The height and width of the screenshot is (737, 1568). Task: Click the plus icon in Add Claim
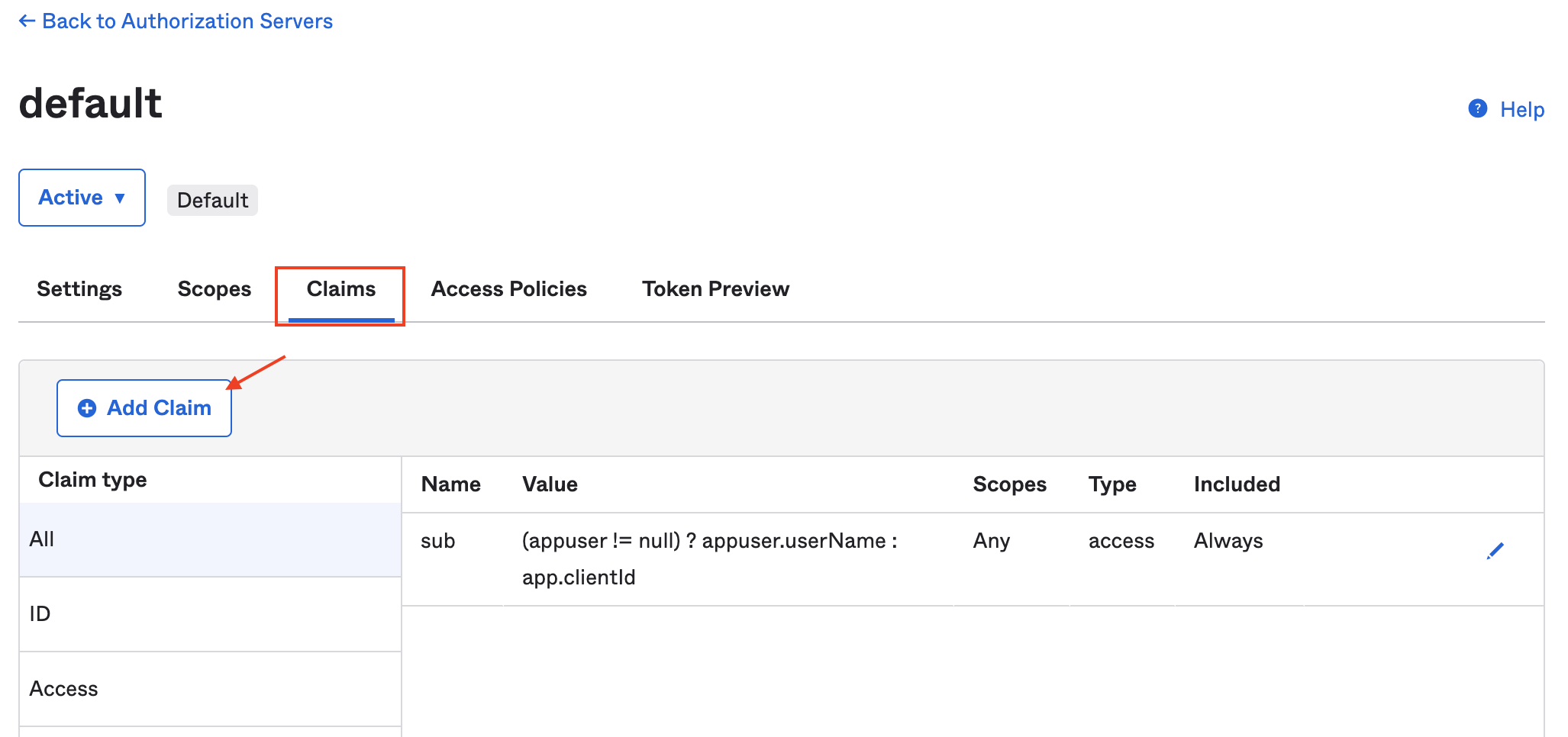coord(87,408)
